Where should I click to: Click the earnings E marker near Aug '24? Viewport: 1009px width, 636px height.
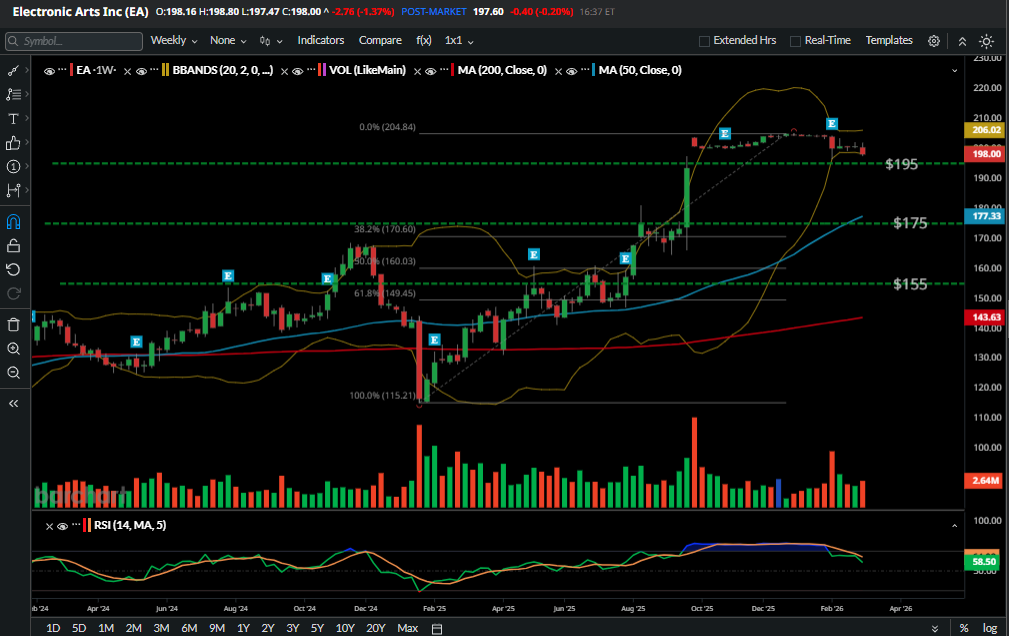[228, 276]
